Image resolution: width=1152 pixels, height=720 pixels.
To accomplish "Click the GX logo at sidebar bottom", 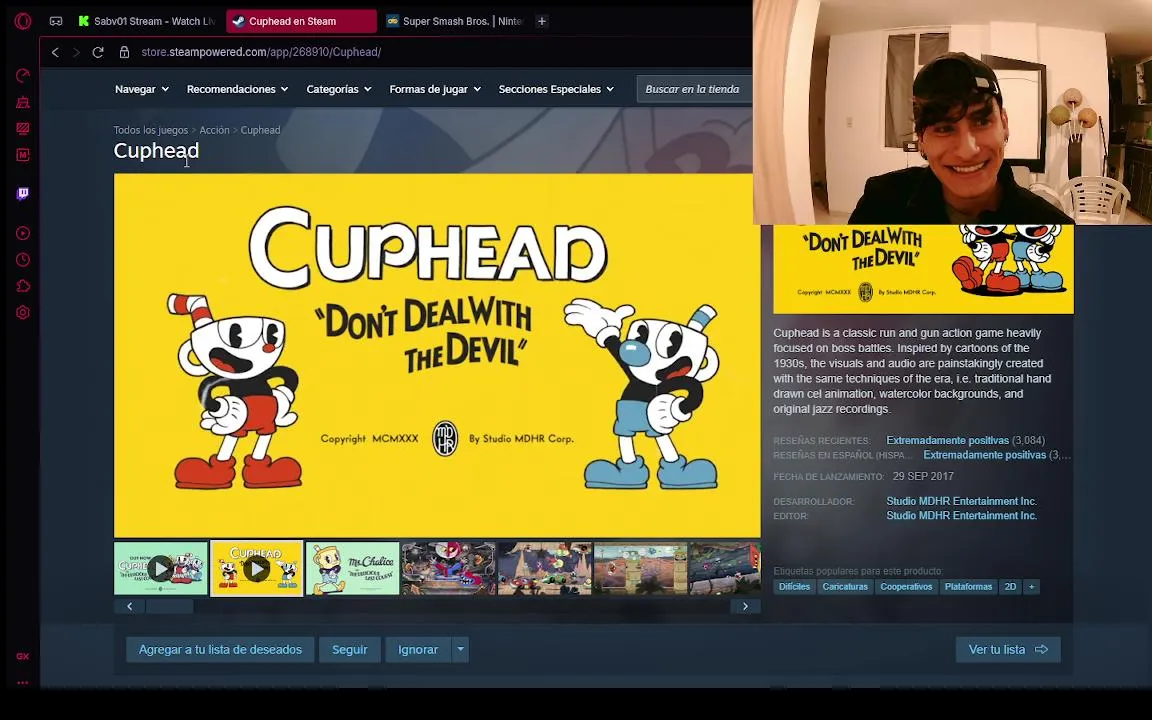I will pyautogui.click(x=23, y=656).
